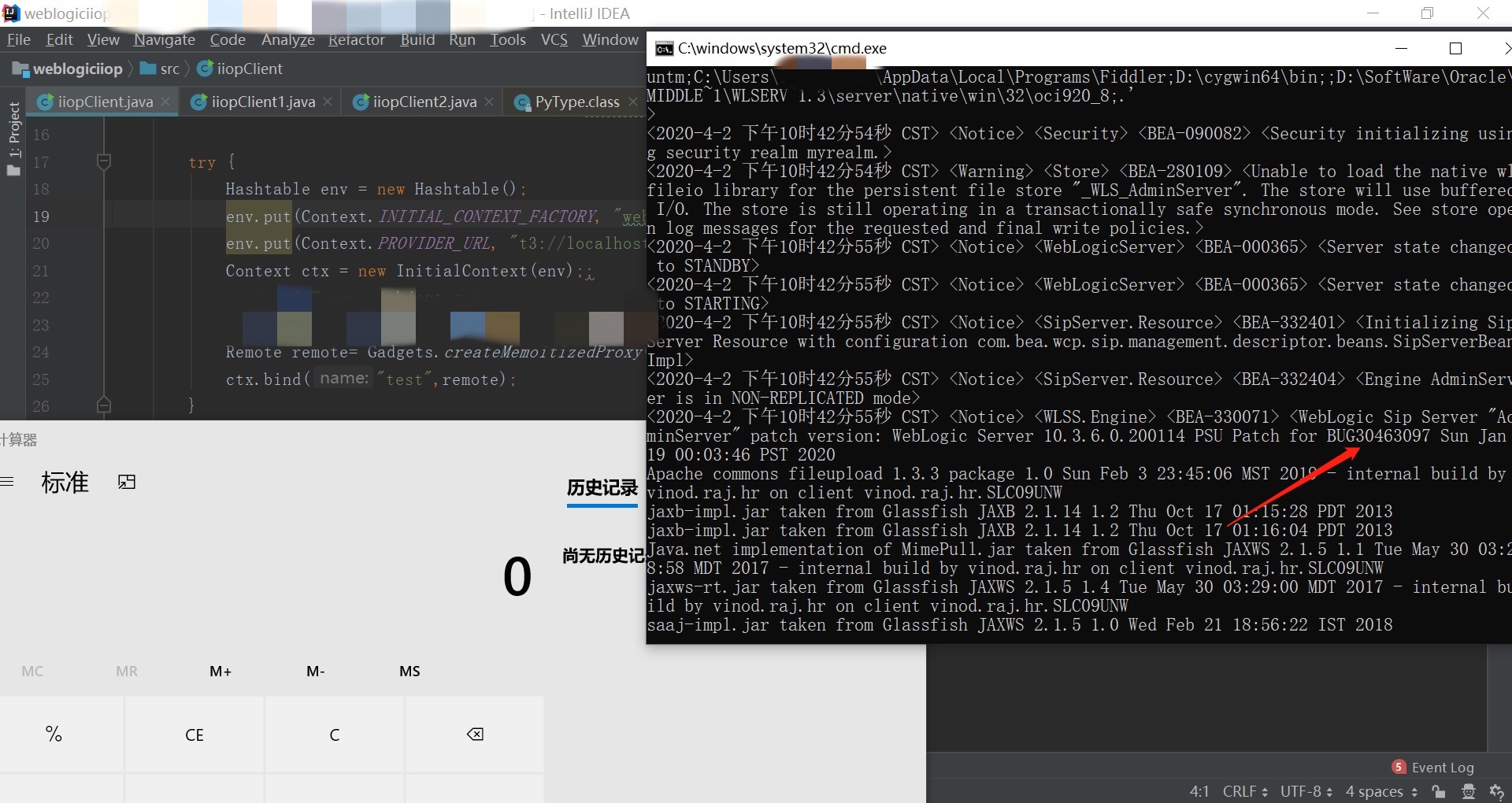Switch to the PyType.class tab
The width and height of the screenshot is (1512, 803).
pyautogui.click(x=577, y=102)
